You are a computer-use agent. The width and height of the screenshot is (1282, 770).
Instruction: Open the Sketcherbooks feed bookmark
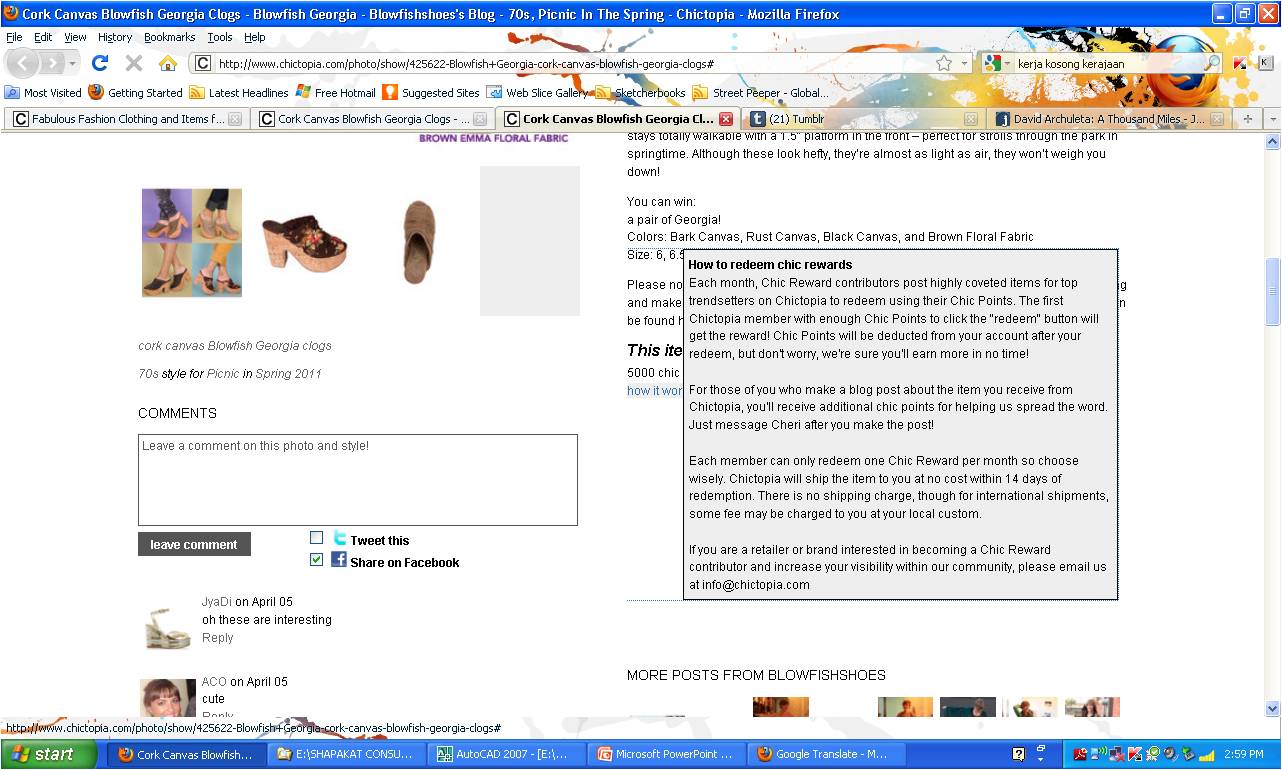coord(641,92)
